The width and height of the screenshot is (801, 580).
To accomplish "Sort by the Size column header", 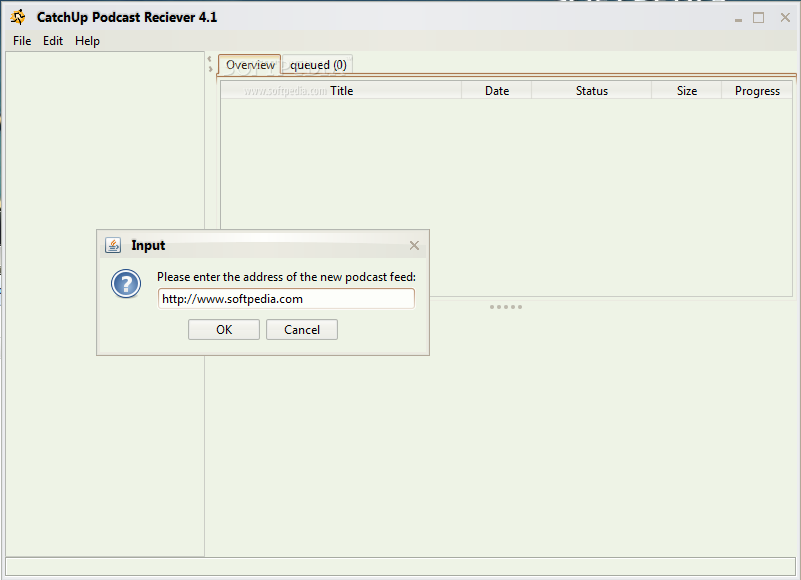I will point(686,91).
